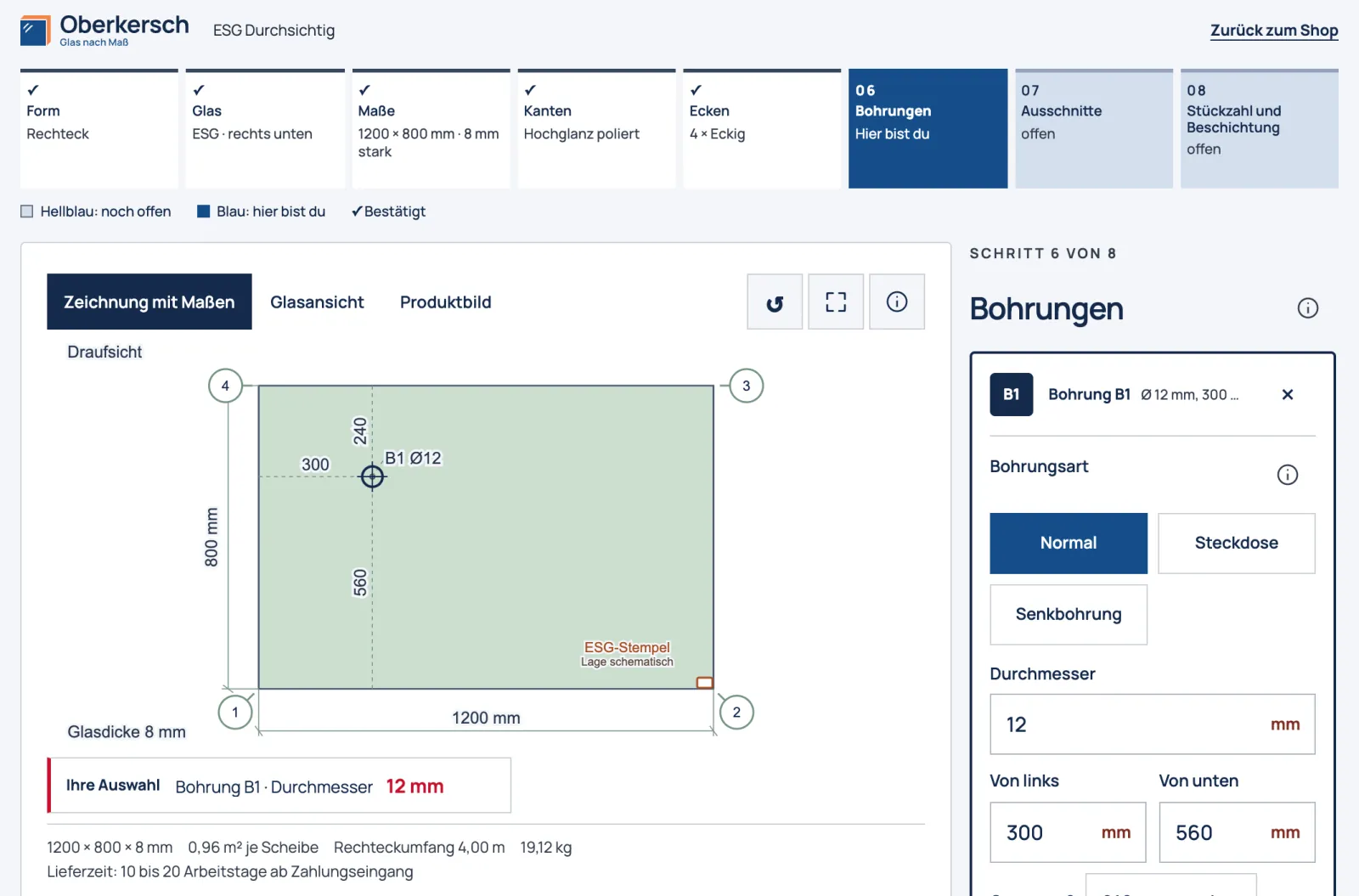Go to step Maße 1200 × 800 mm

tap(431, 129)
